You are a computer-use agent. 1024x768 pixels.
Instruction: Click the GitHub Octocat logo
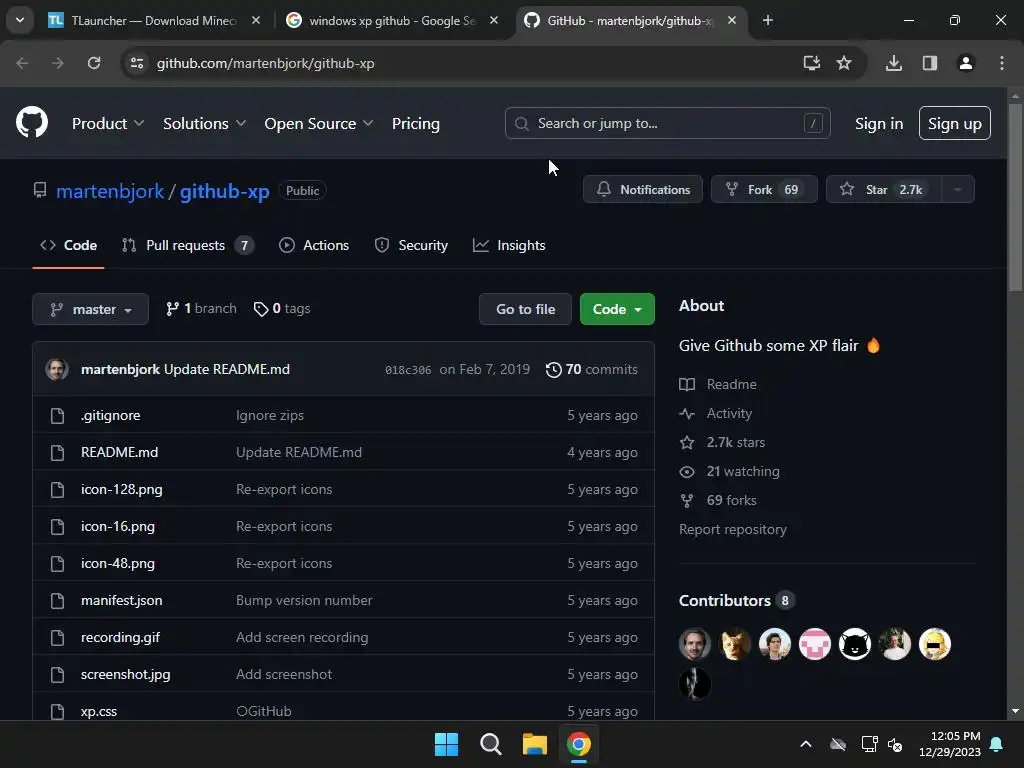click(x=32, y=122)
